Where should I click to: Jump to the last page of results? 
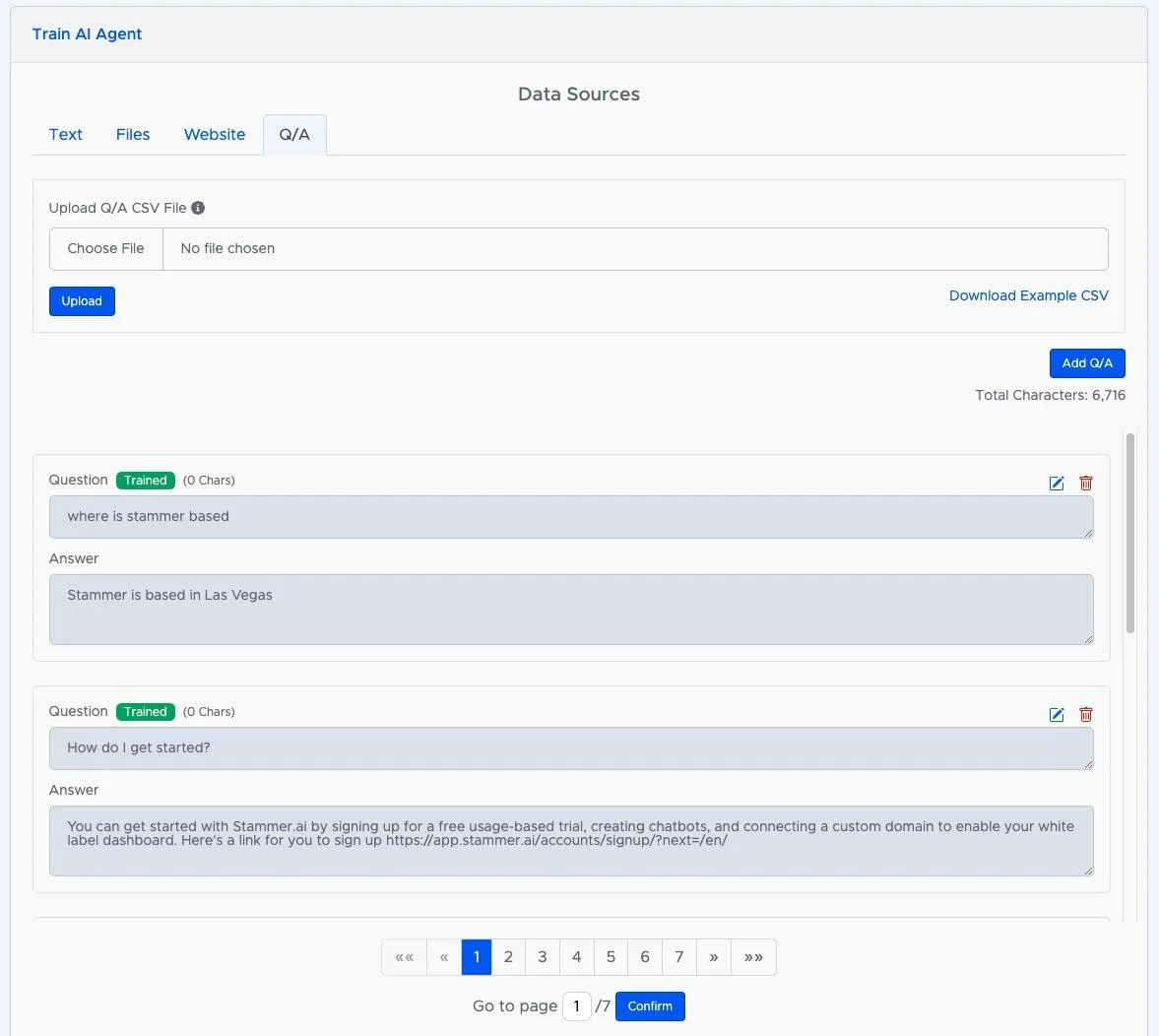pos(753,957)
